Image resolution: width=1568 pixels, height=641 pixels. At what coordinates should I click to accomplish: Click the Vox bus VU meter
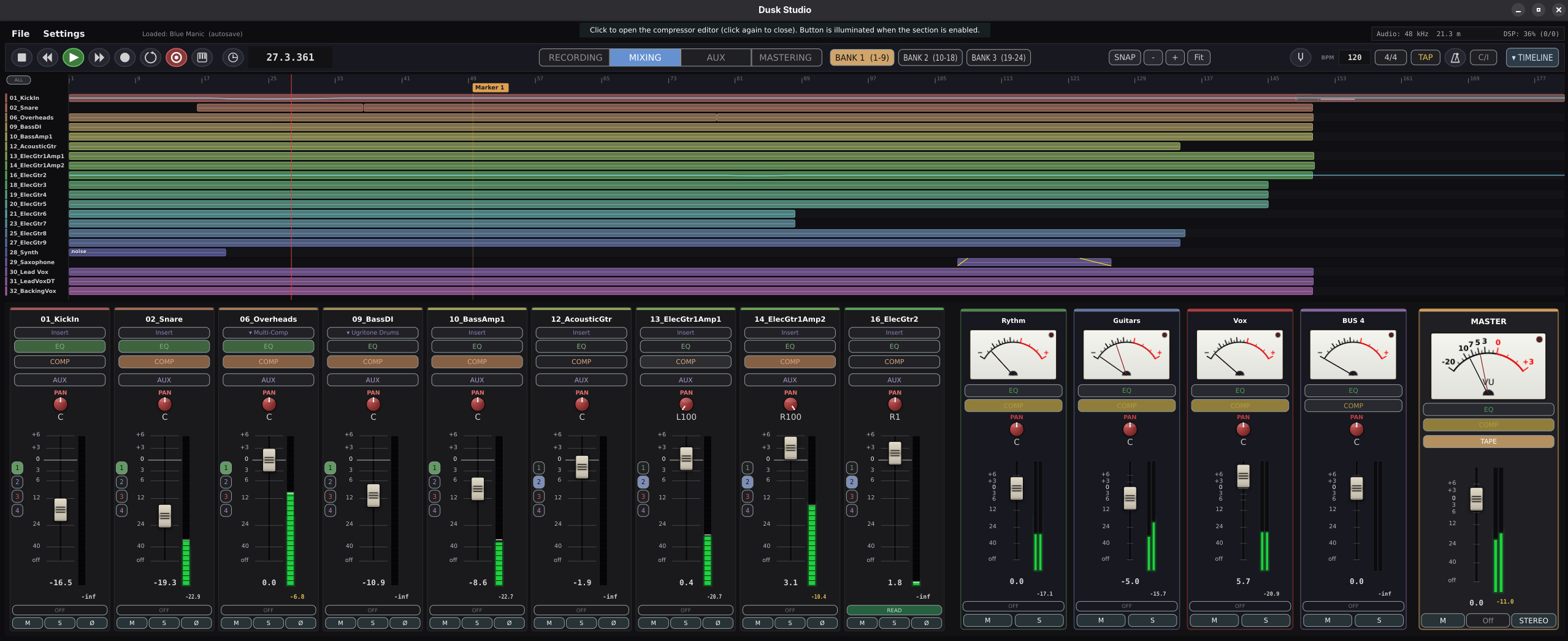(1240, 355)
